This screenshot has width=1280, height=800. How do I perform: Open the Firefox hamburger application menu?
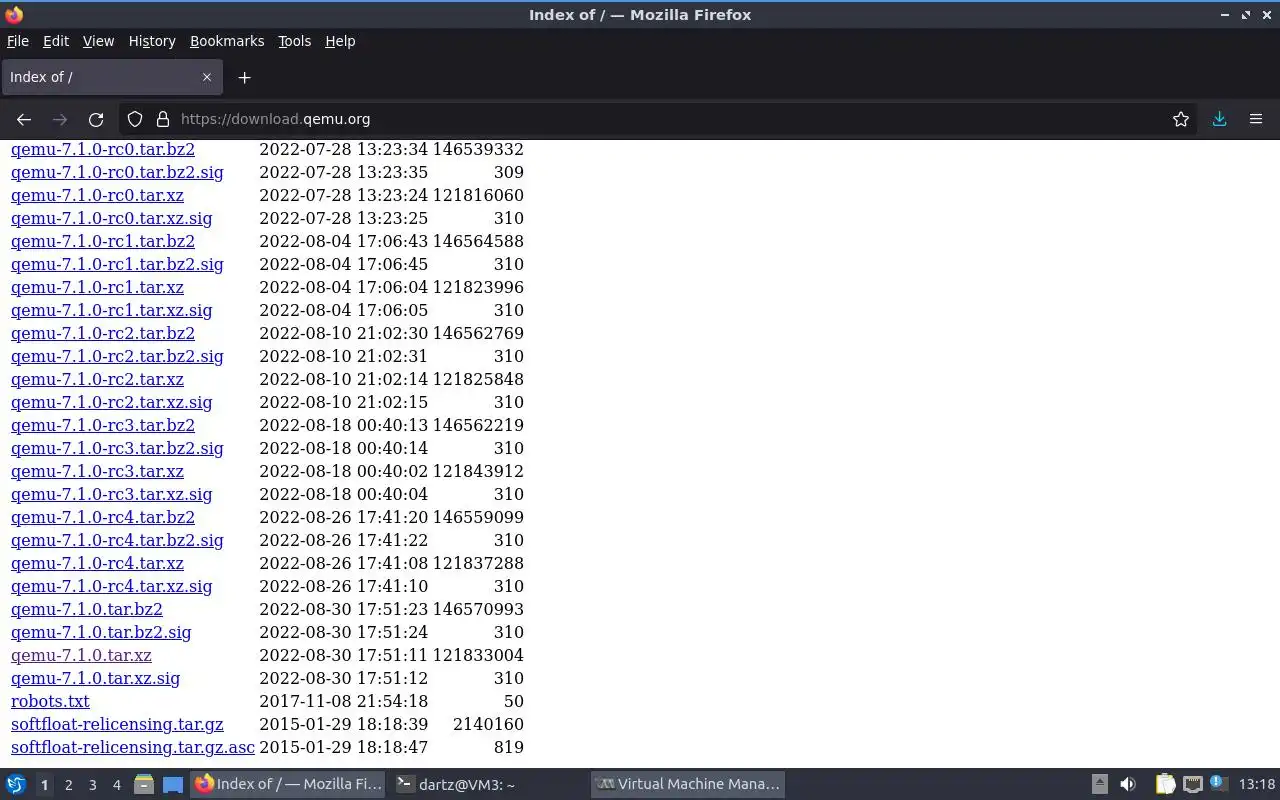click(1256, 119)
